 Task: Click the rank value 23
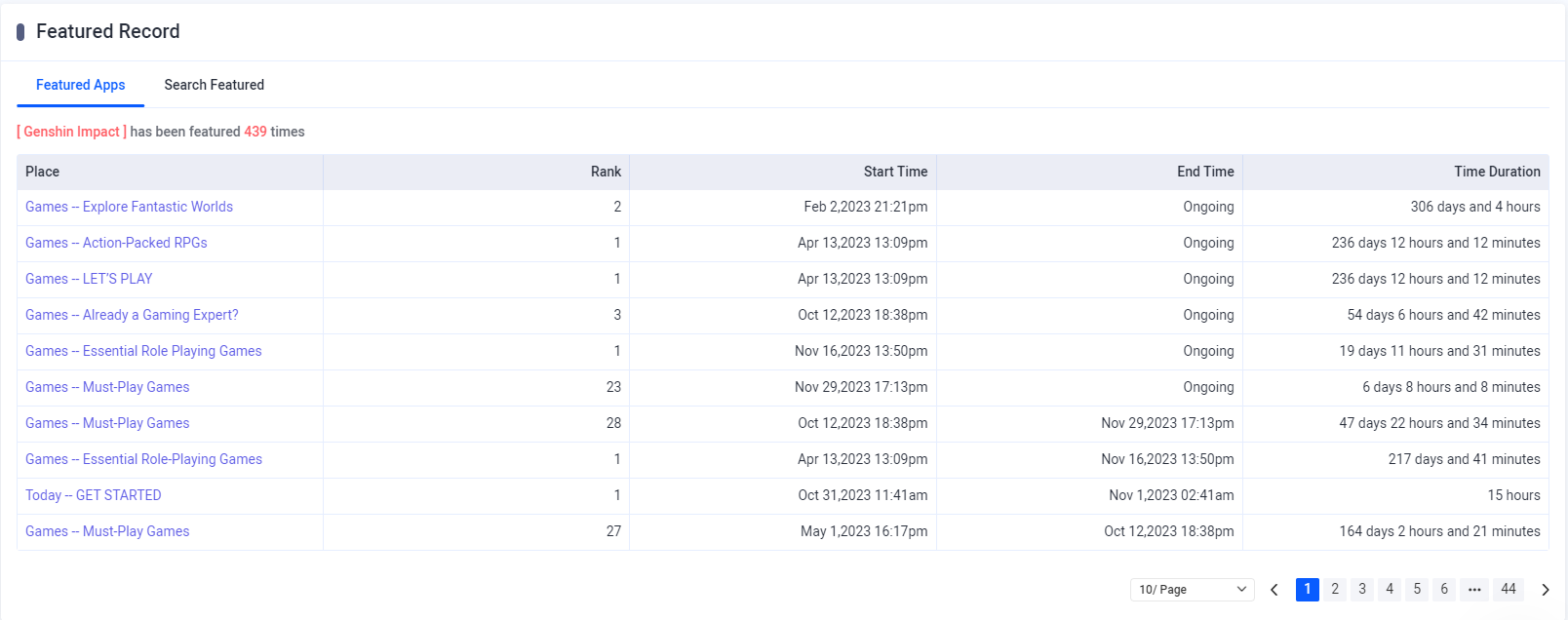[613, 387]
